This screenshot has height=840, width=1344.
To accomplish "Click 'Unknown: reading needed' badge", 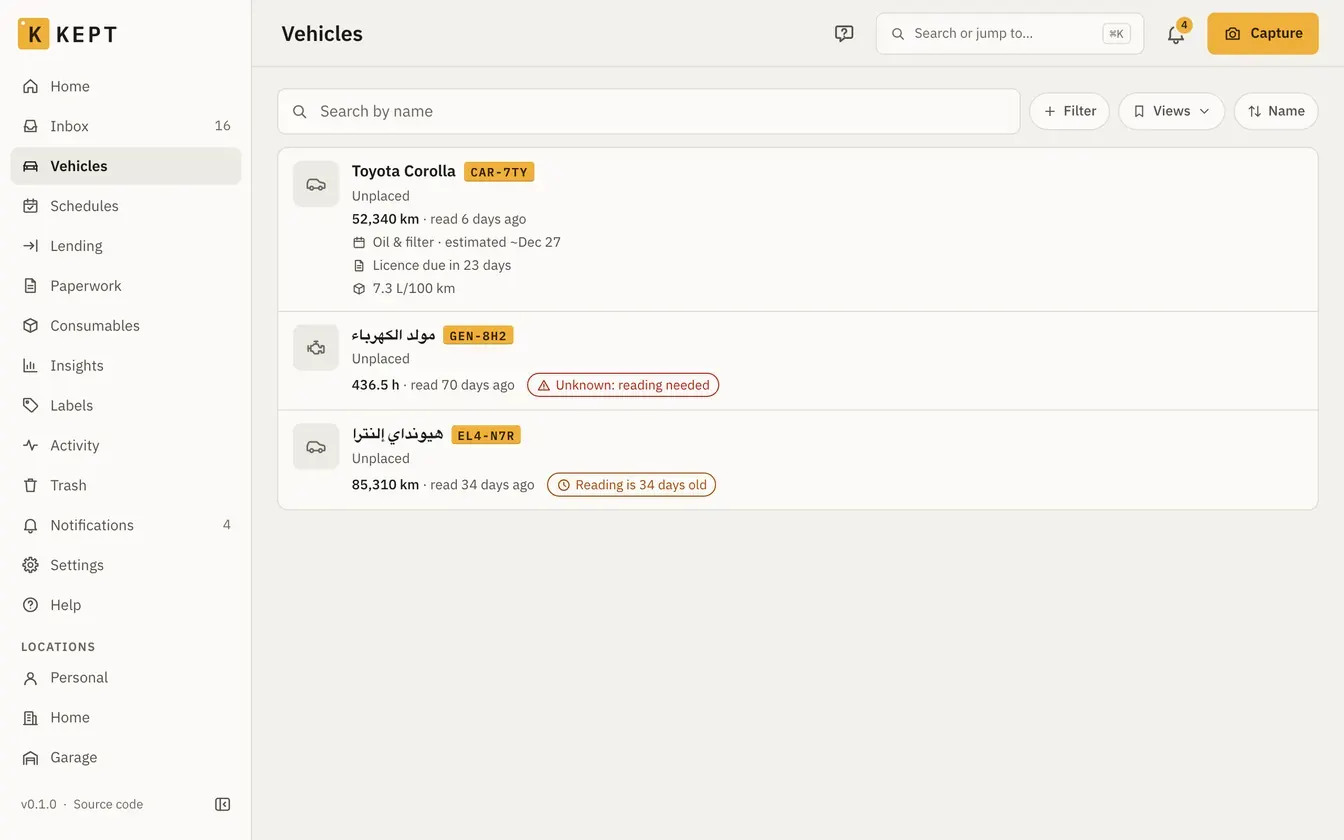I will pyautogui.click(x=623, y=385).
